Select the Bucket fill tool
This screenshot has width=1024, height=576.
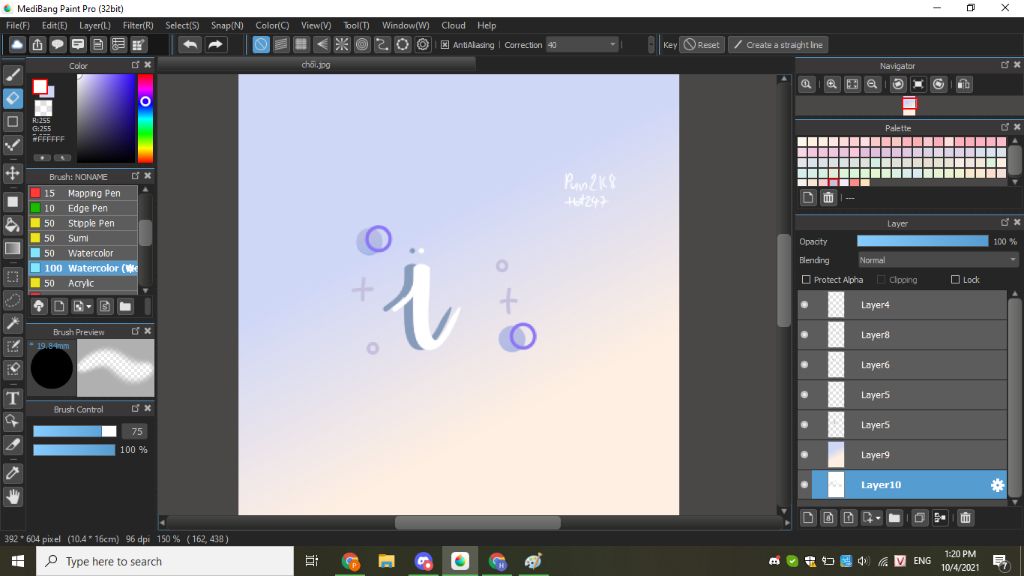(12, 225)
